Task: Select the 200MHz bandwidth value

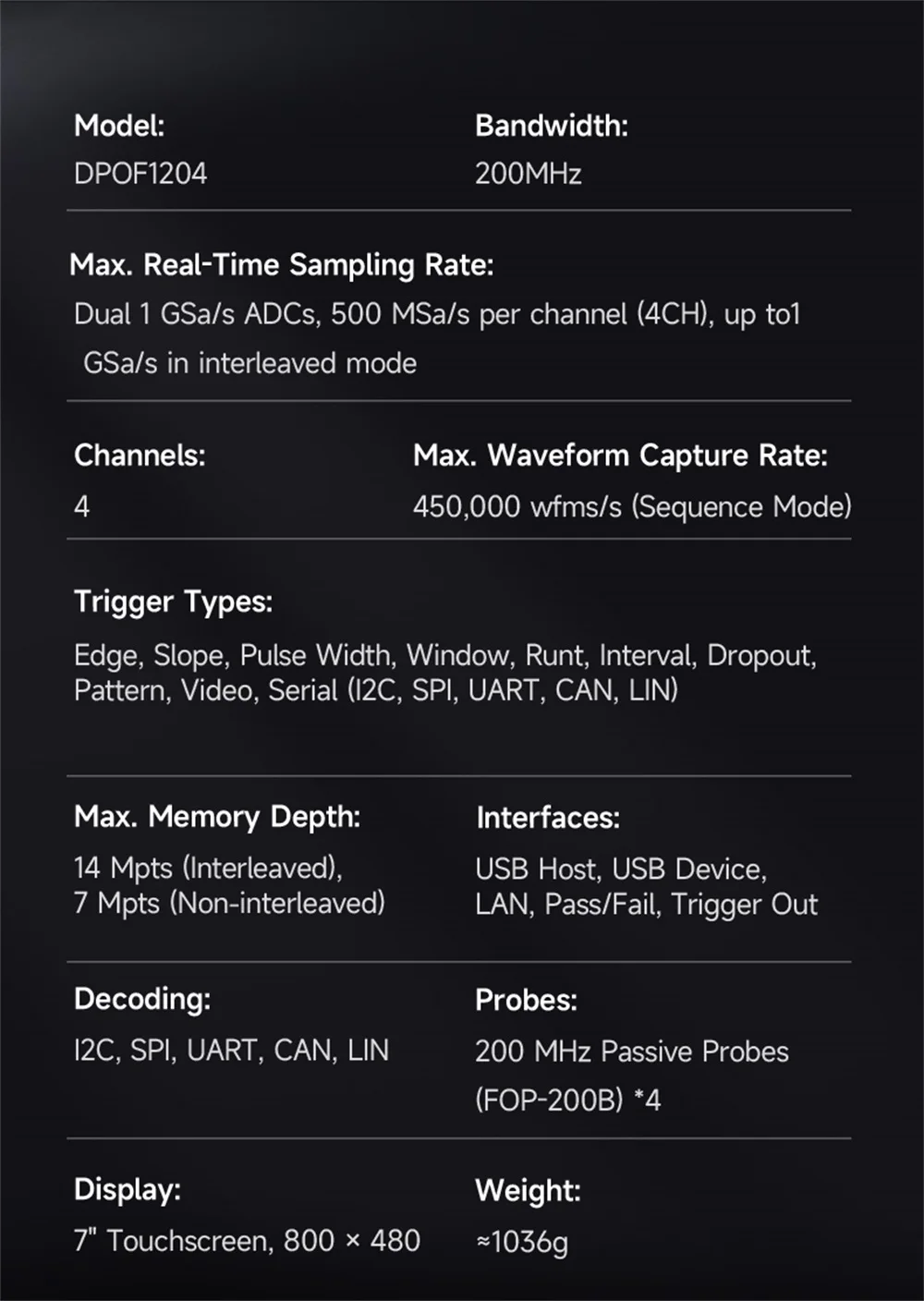Action: point(528,174)
